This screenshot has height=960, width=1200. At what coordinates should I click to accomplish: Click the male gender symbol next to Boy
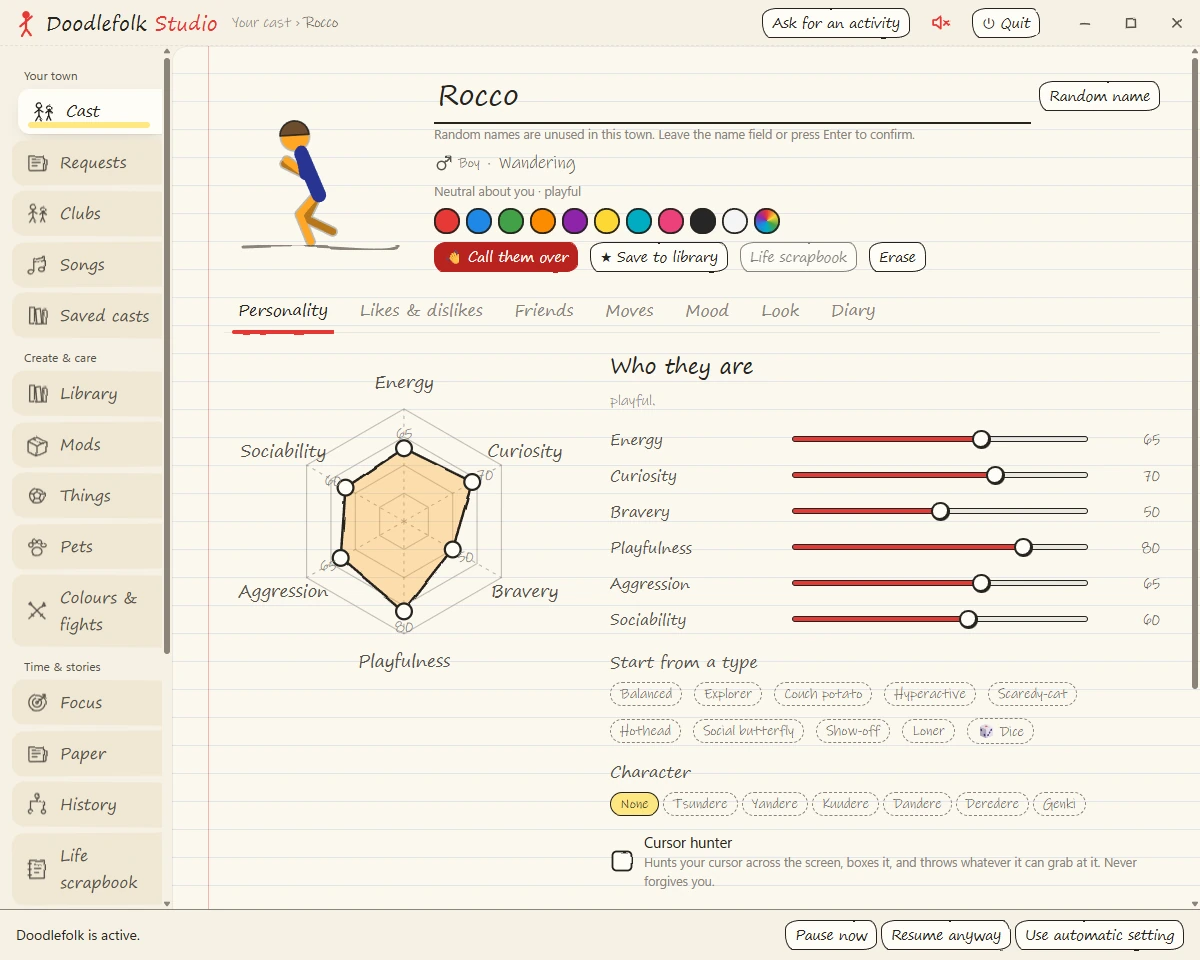[444, 163]
